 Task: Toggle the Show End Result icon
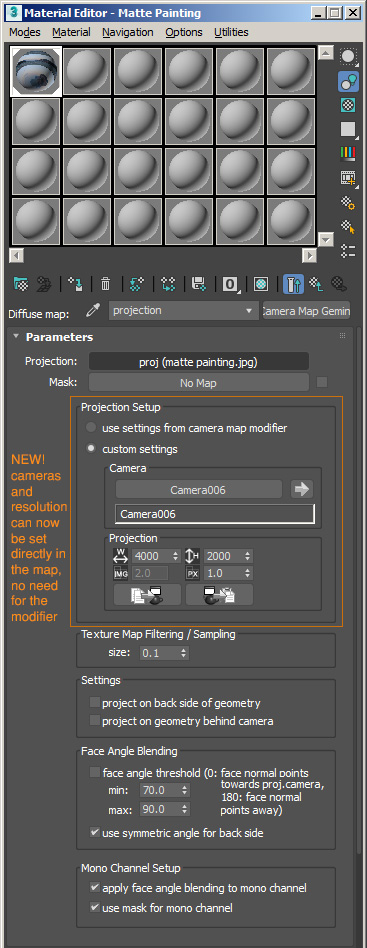(x=293, y=283)
